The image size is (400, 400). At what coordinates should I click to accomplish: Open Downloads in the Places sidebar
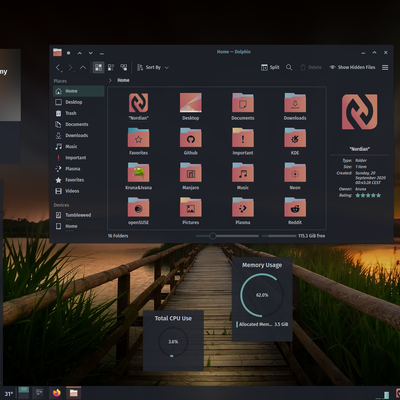[79, 135]
